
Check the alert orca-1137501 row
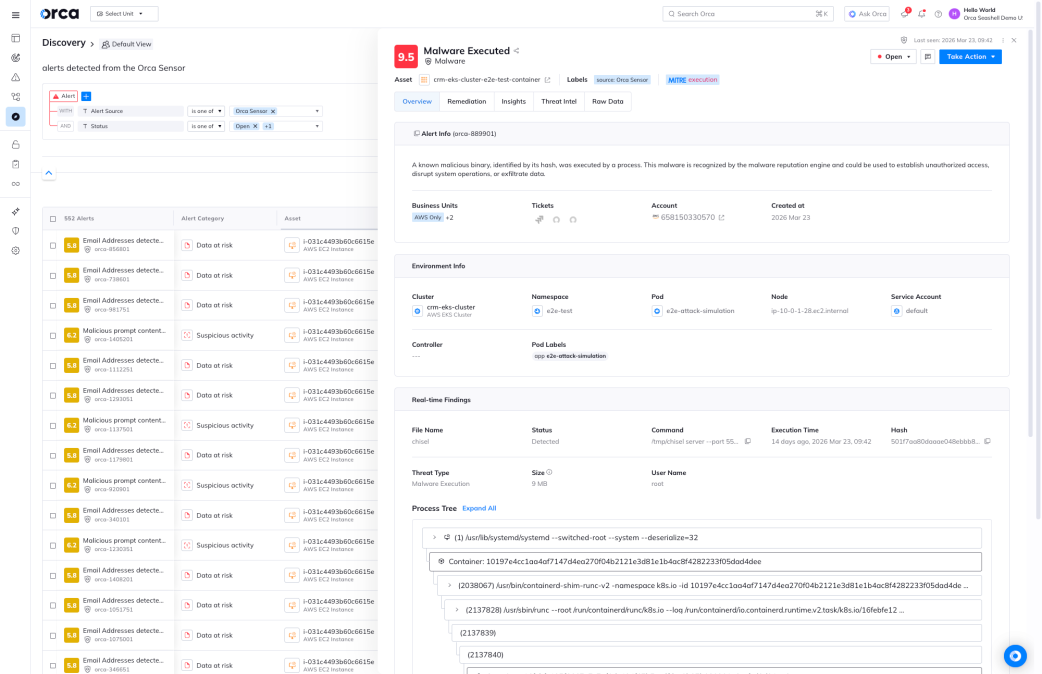pos(53,425)
